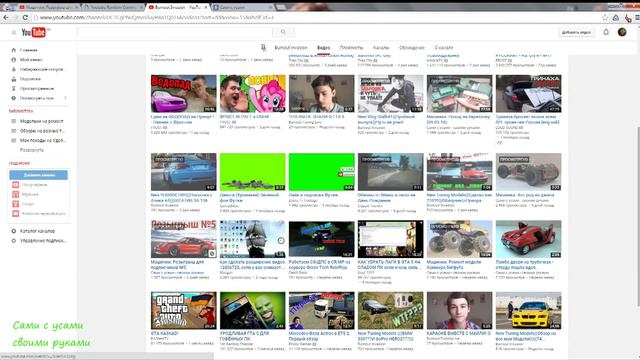Open the green screen tanks video thumbnail
640x360 pixels.
pos(253,172)
